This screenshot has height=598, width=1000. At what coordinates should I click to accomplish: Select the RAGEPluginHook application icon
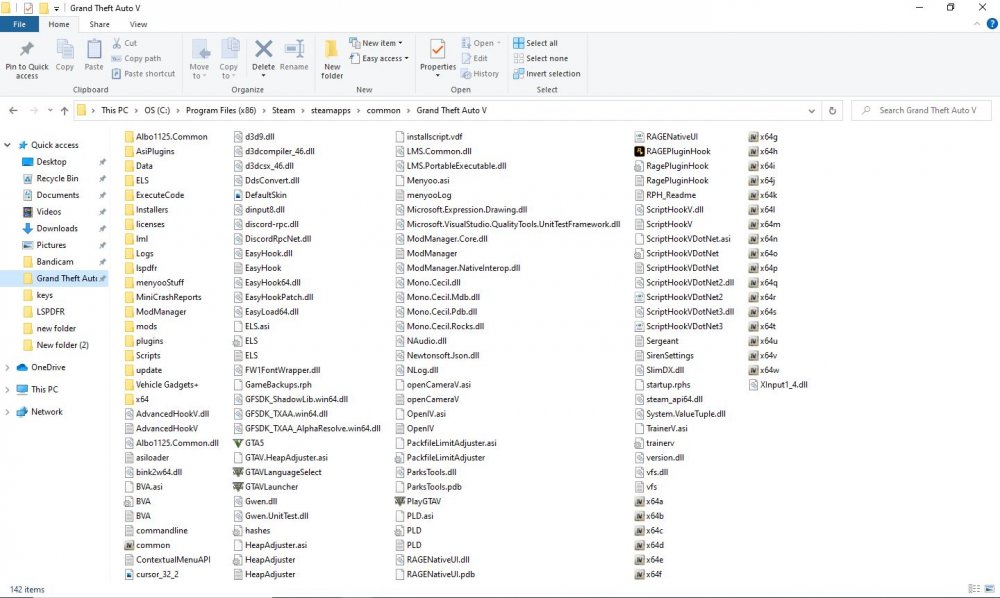point(639,151)
